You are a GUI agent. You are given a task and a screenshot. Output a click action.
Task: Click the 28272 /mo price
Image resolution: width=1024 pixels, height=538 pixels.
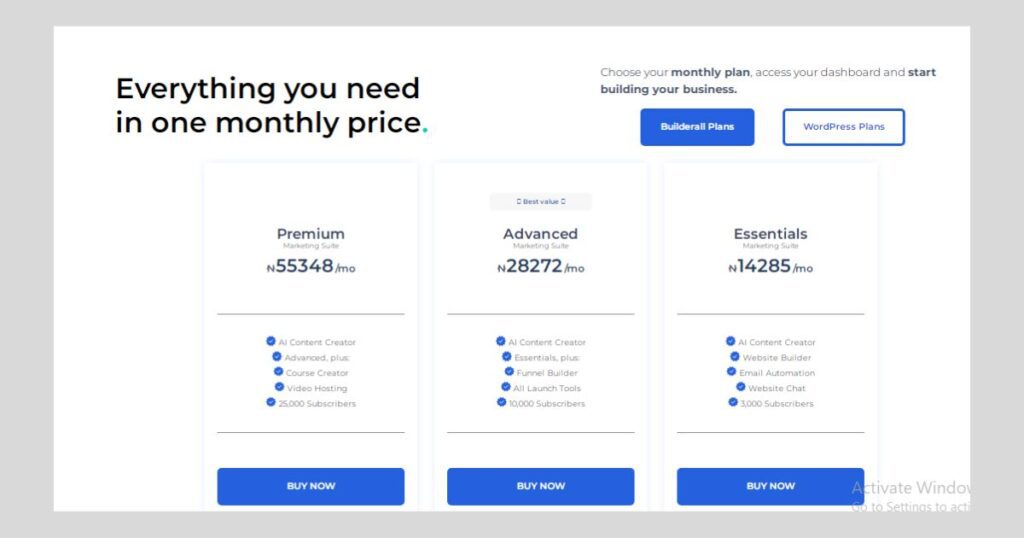pos(541,266)
